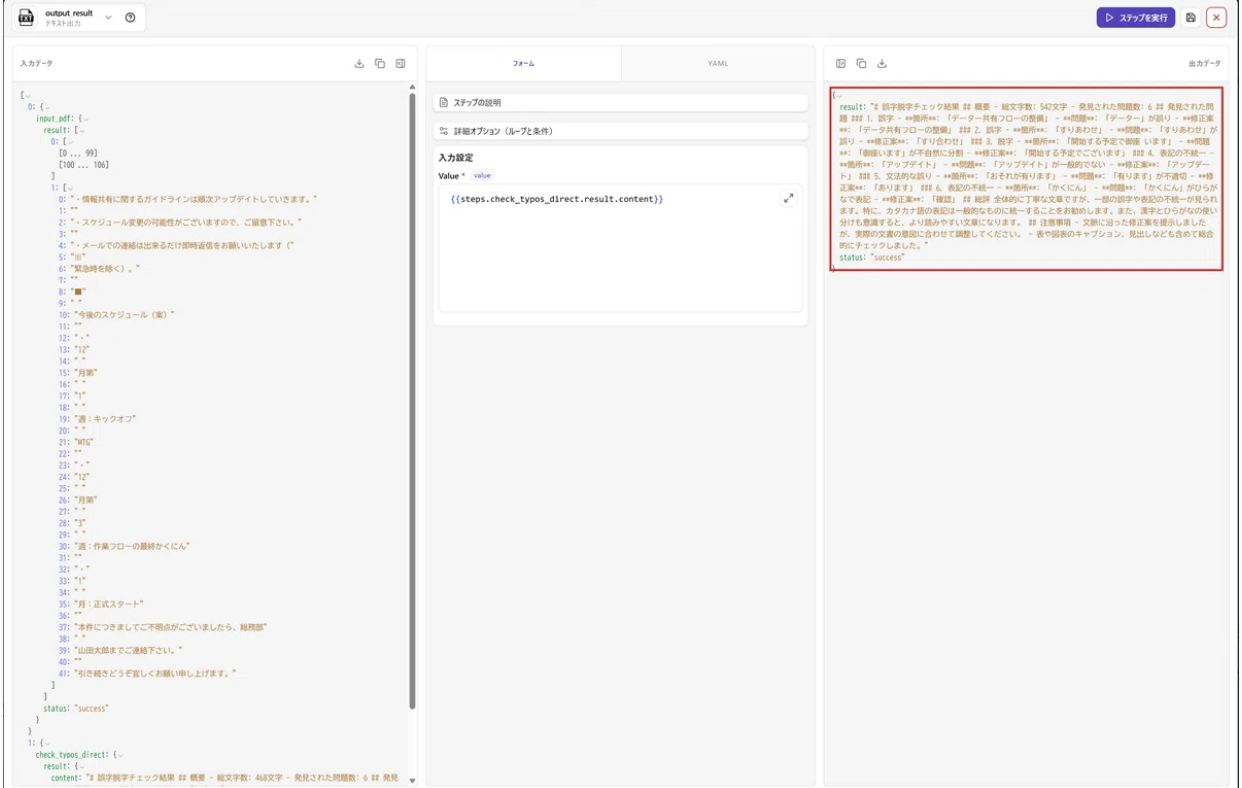
Task: Download the output data (出力データ)
Action: coord(882,63)
